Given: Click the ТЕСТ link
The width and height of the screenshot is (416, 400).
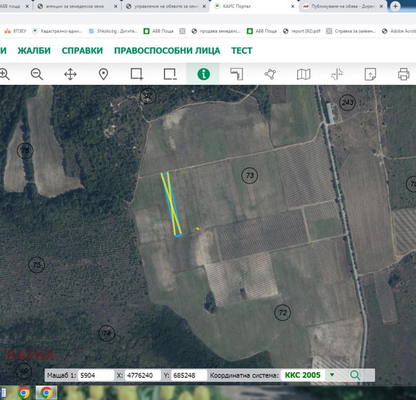Looking at the screenshot, I should (x=242, y=51).
